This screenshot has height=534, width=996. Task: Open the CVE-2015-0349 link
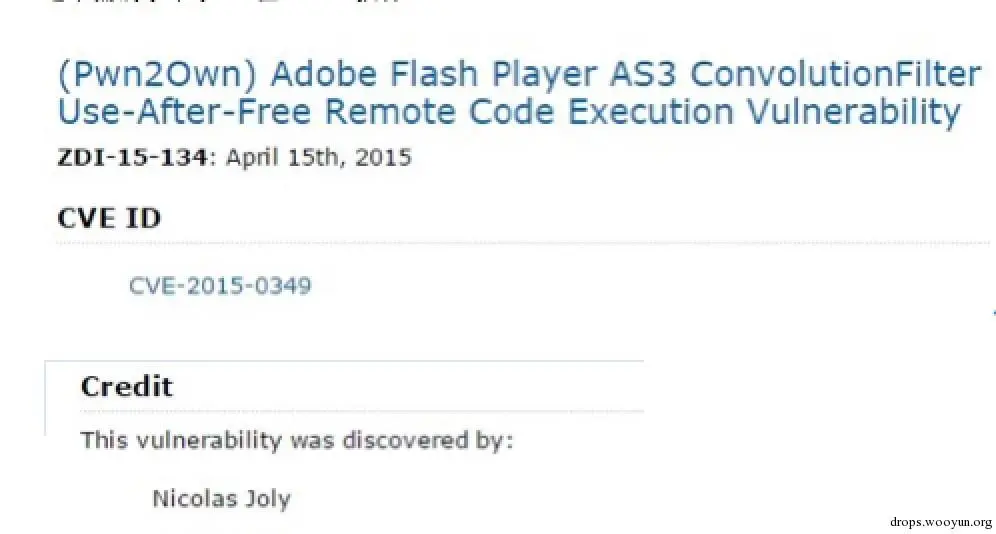coord(220,285)
